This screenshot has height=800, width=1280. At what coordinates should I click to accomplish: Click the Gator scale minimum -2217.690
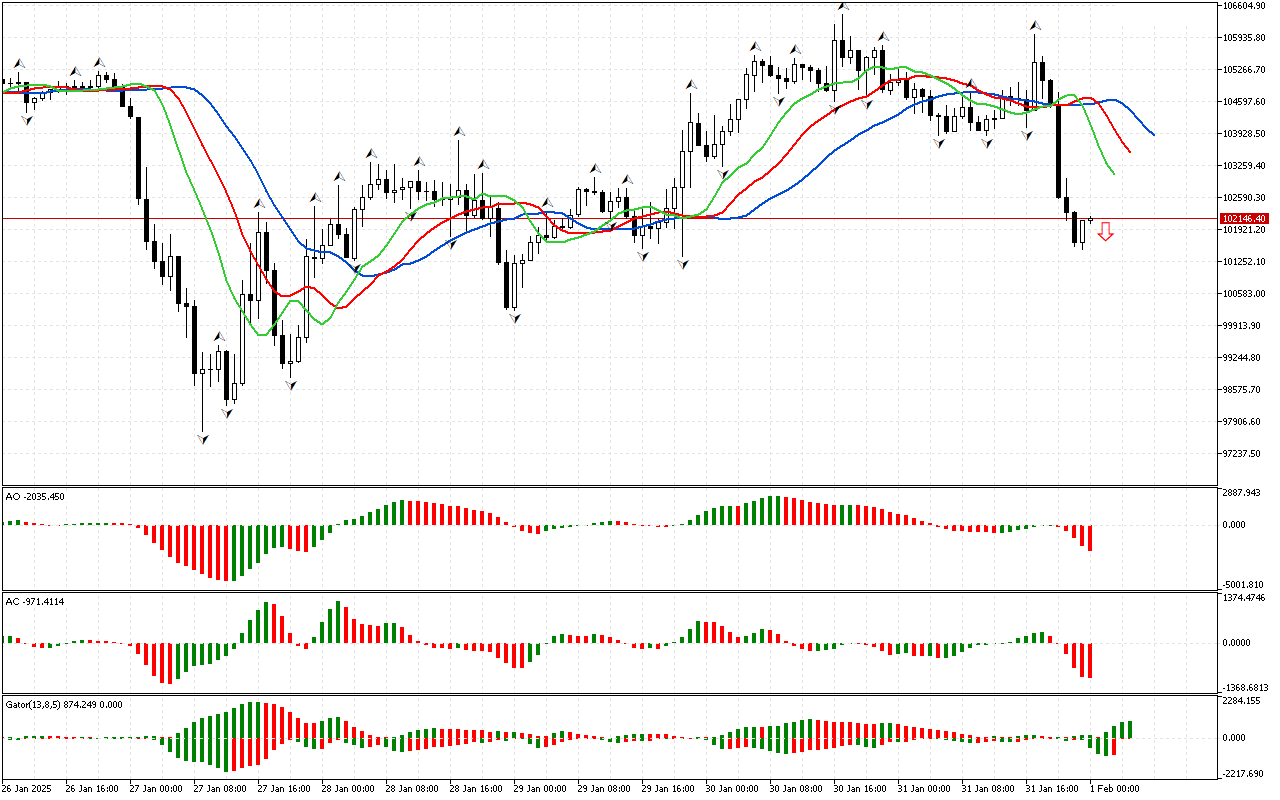(1244, 775)
